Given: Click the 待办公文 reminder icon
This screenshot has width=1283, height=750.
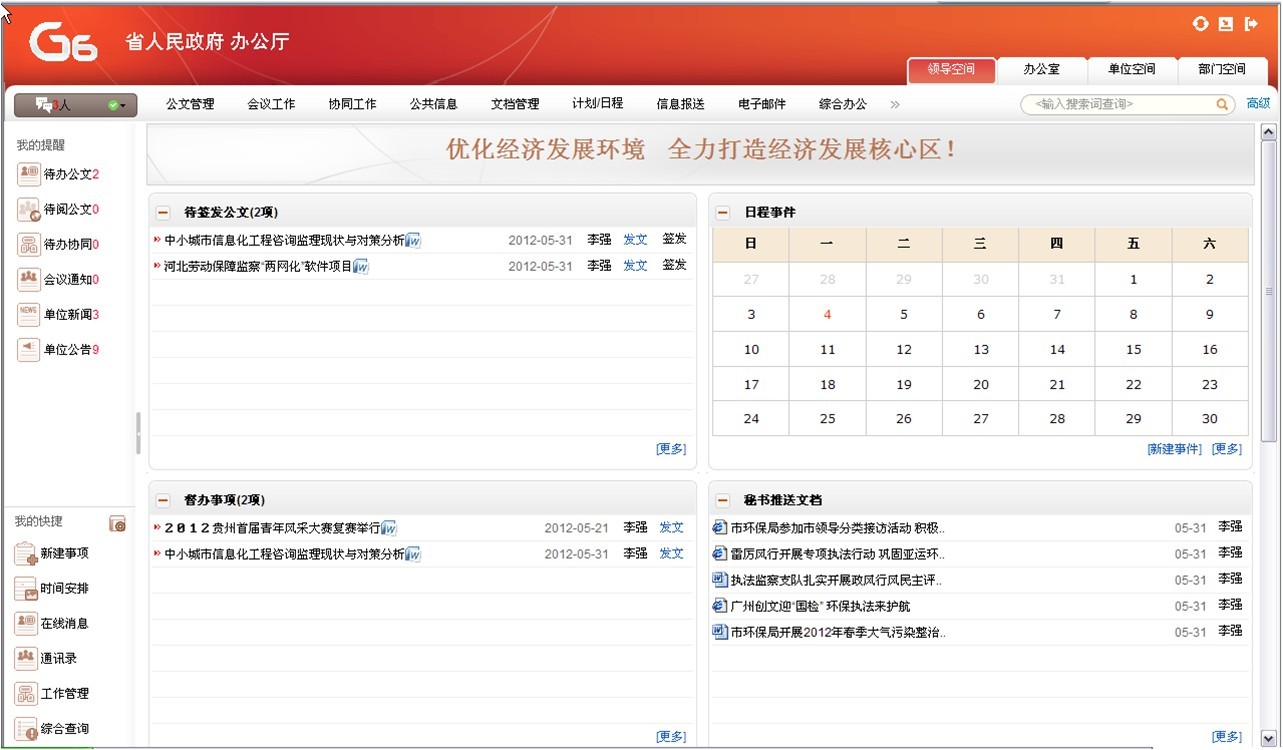Looking at the screenshot, I should (28, 174).
